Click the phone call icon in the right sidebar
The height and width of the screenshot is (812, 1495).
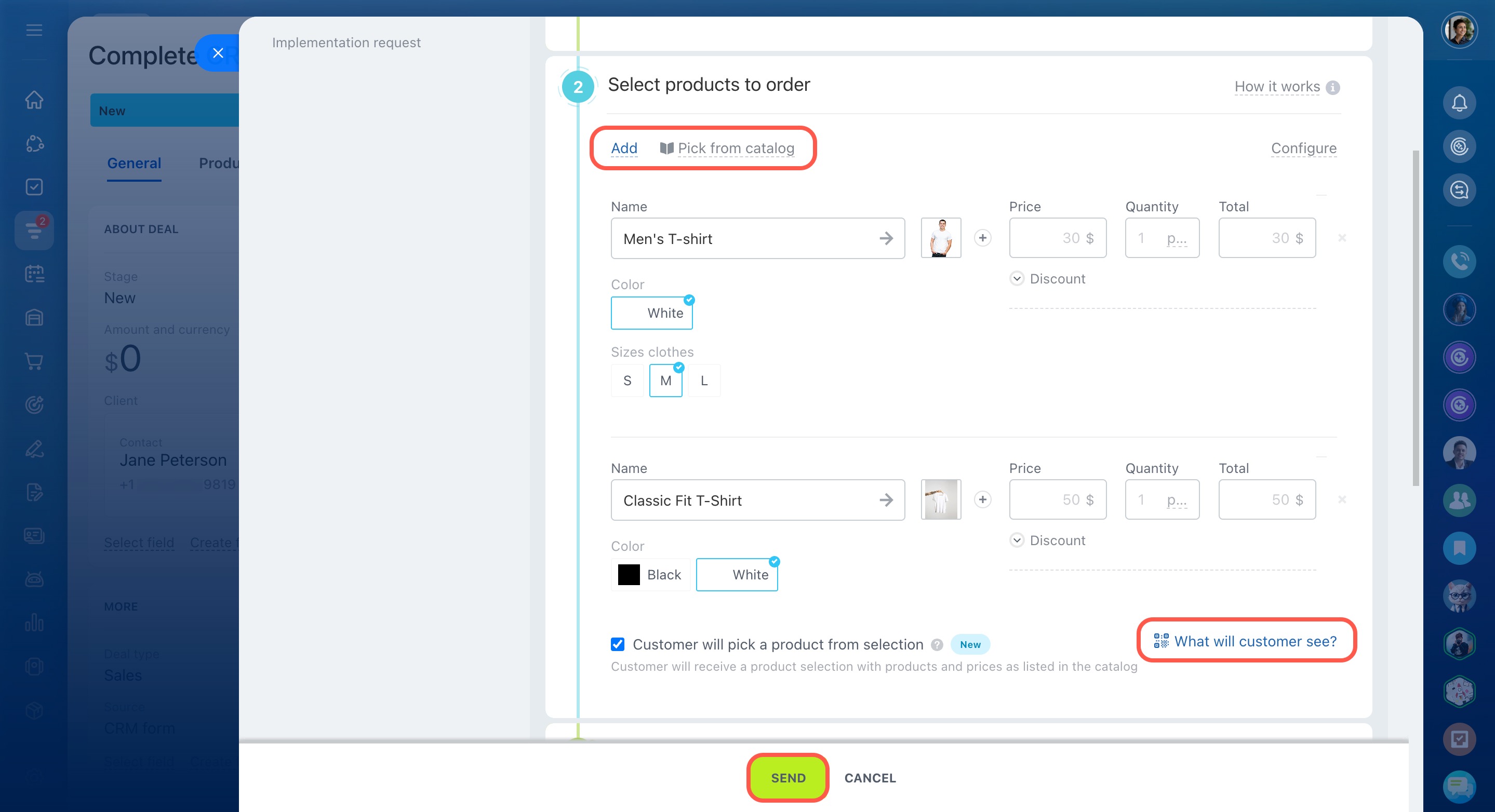pyautogui.click(x=1459, y=262)
